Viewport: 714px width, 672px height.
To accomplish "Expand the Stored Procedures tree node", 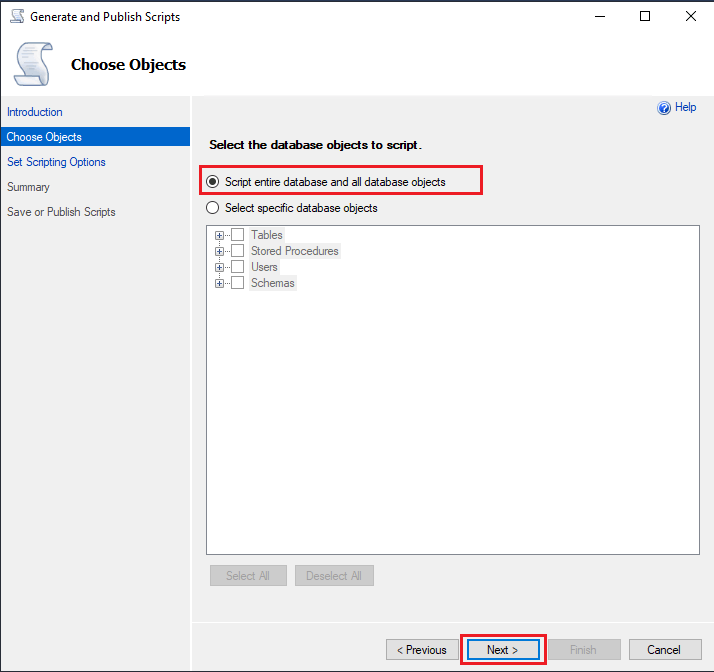I will [x=219, y=251].
